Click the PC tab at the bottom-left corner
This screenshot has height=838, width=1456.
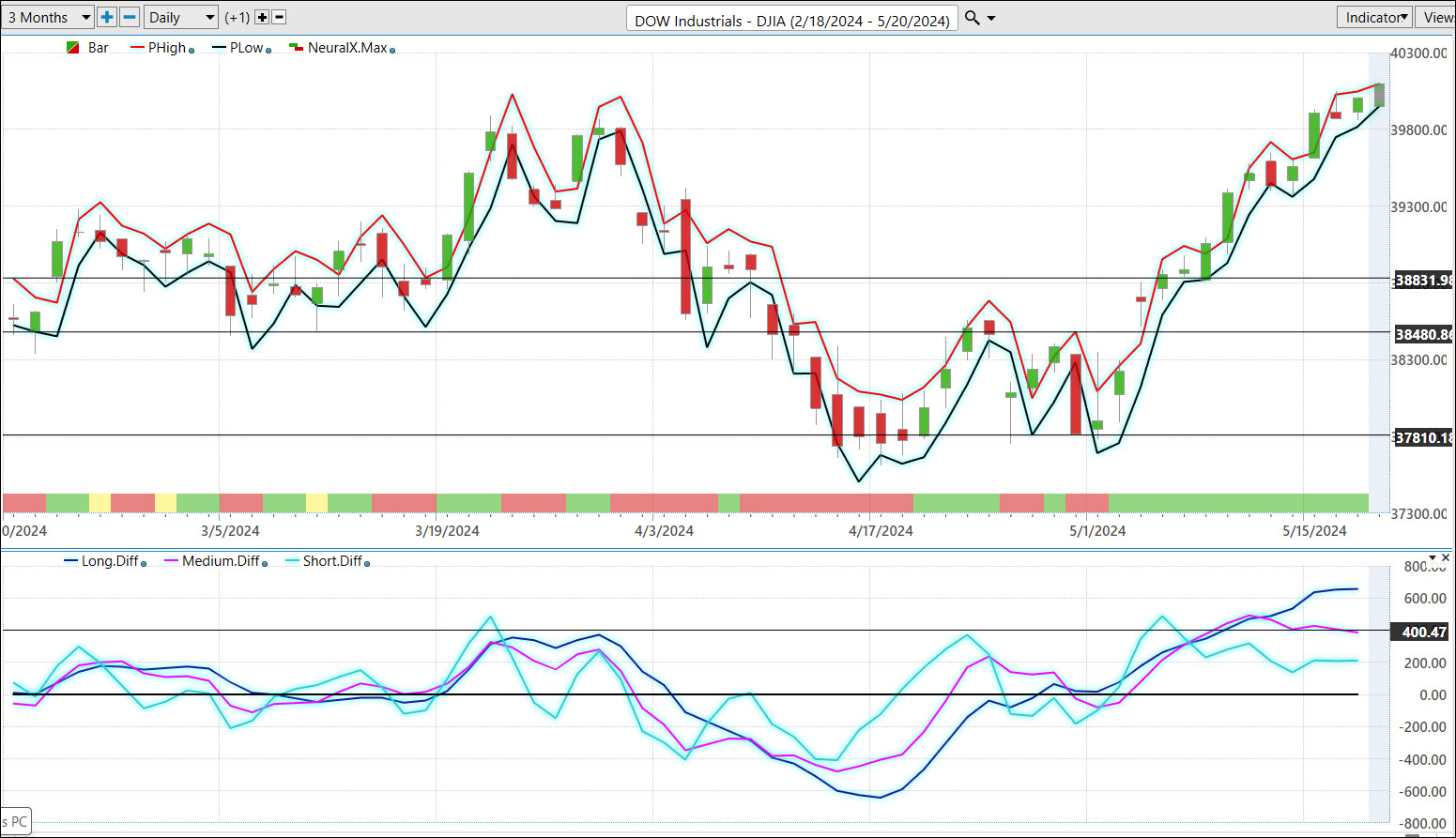[16, 822]
